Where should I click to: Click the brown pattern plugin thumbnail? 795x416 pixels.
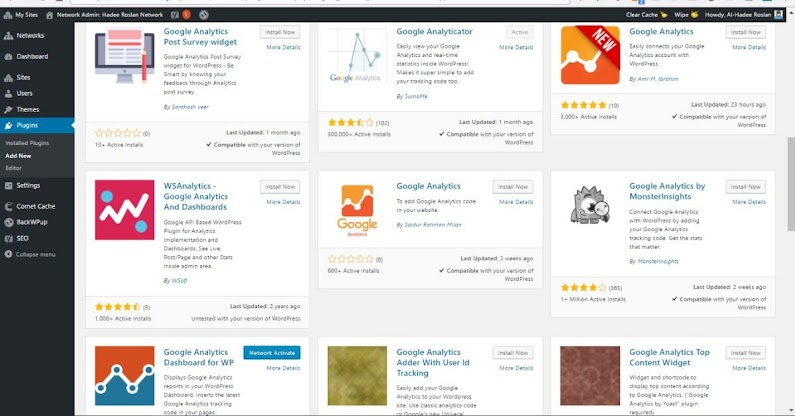pos(590,375)
